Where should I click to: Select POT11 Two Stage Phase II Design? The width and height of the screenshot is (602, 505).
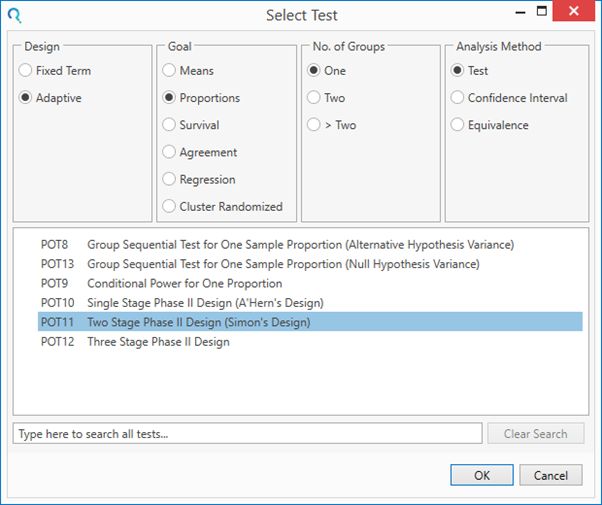(x=310, y=322)
